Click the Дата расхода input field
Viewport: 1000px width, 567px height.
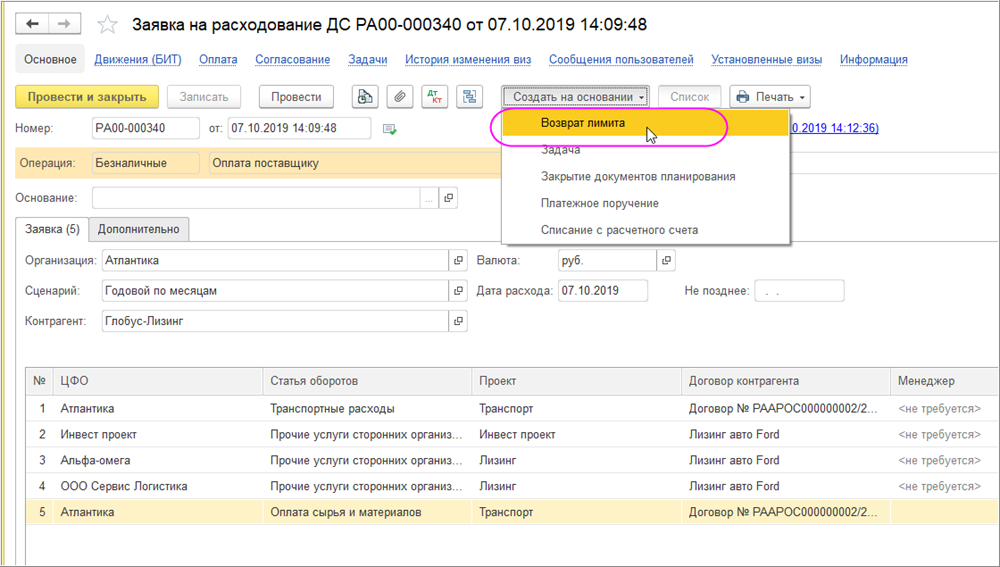[602, 291]
